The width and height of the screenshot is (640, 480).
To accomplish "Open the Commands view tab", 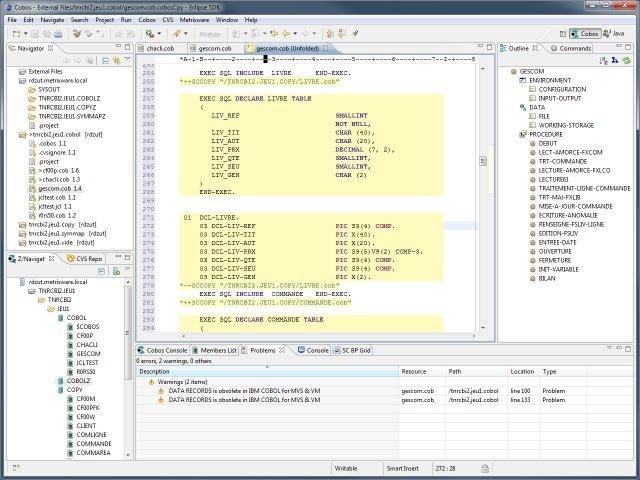I will coord(574,47).
